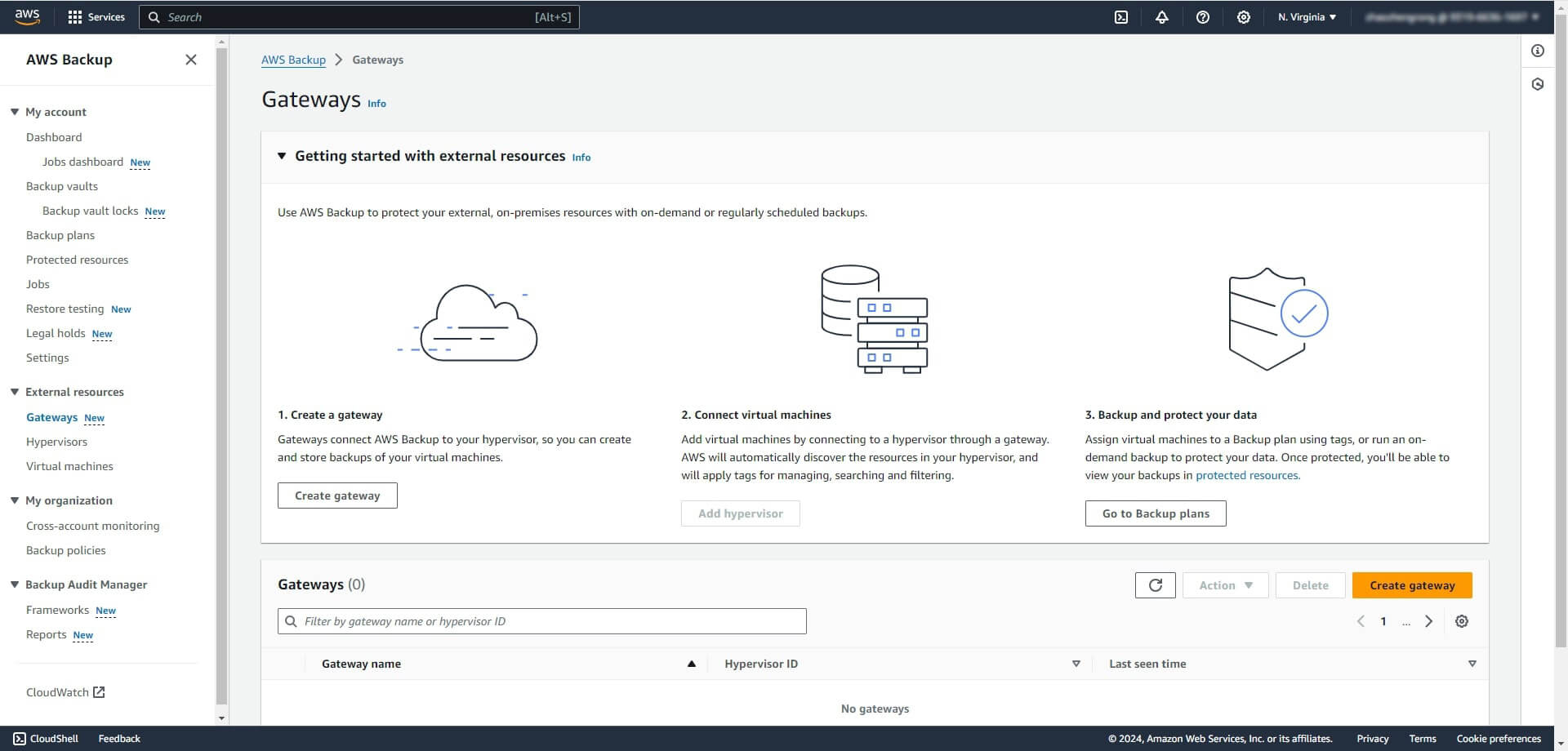Open Settings in AWS Backup sidebar
Viewport: 1568px width, 751px height.
47,358
